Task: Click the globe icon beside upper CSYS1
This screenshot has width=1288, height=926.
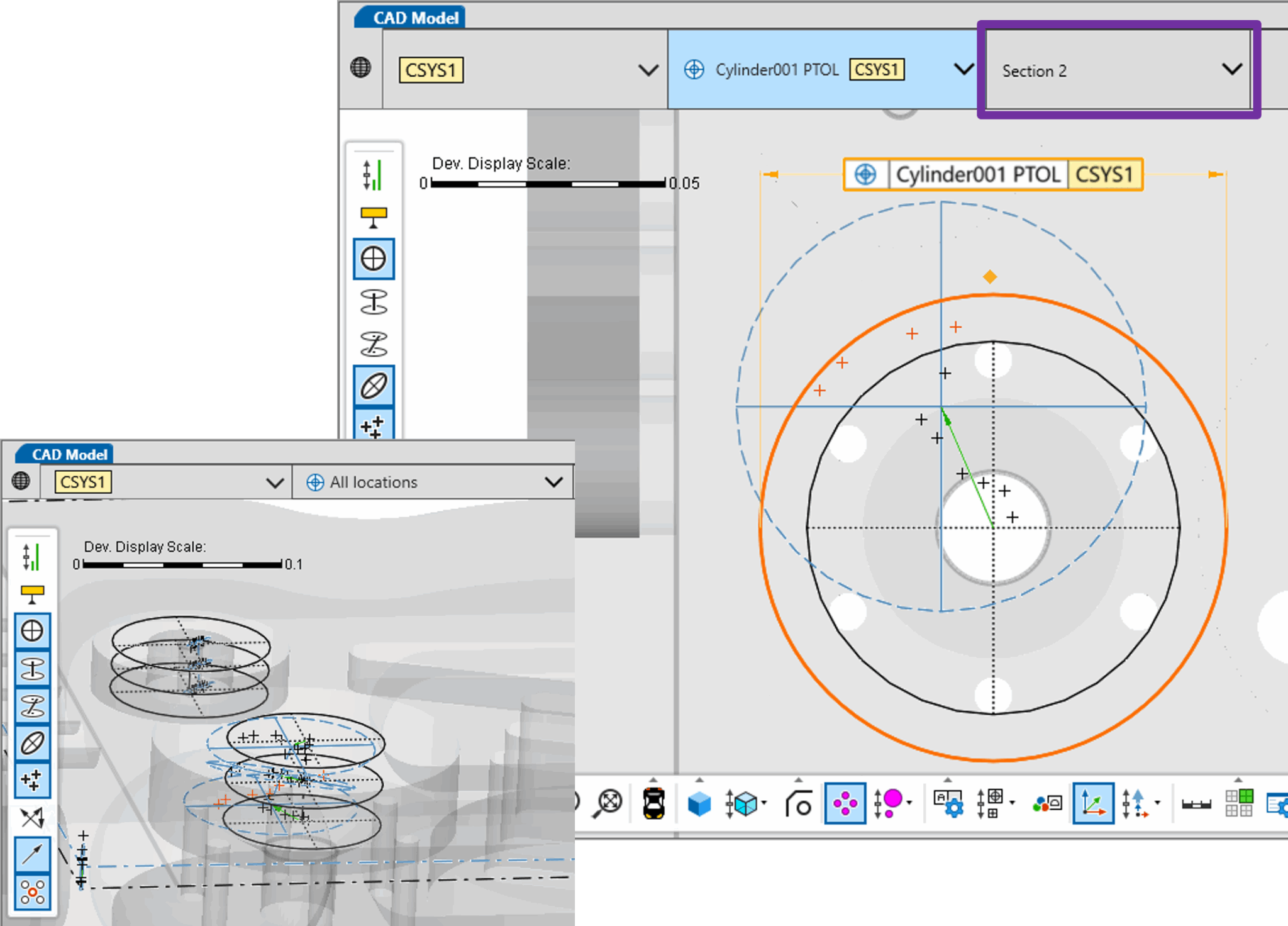Action: pyautogui.click(x=361, y=67)
